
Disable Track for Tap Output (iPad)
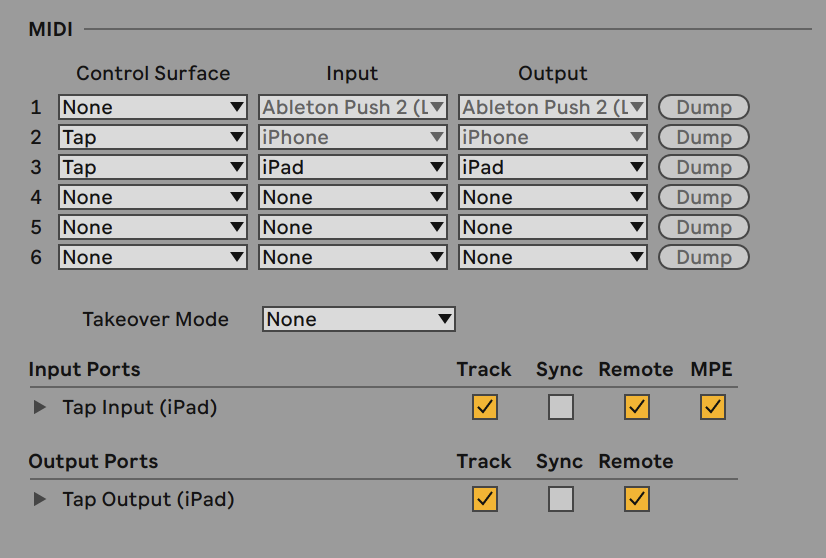pos(485,499)
